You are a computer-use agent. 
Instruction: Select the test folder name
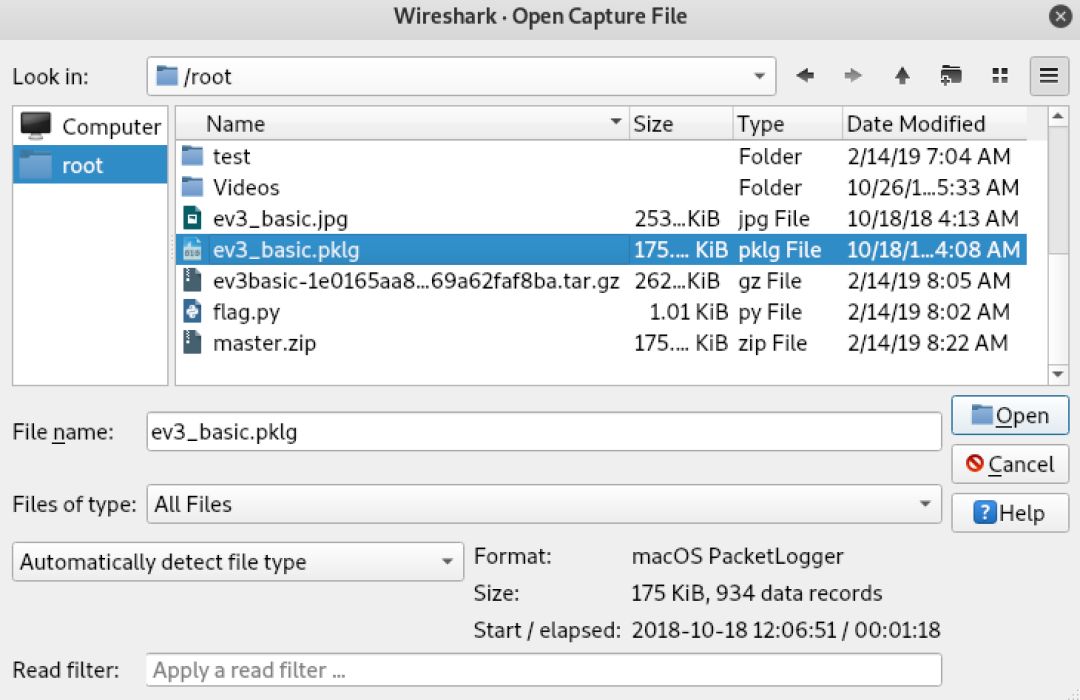231,156
